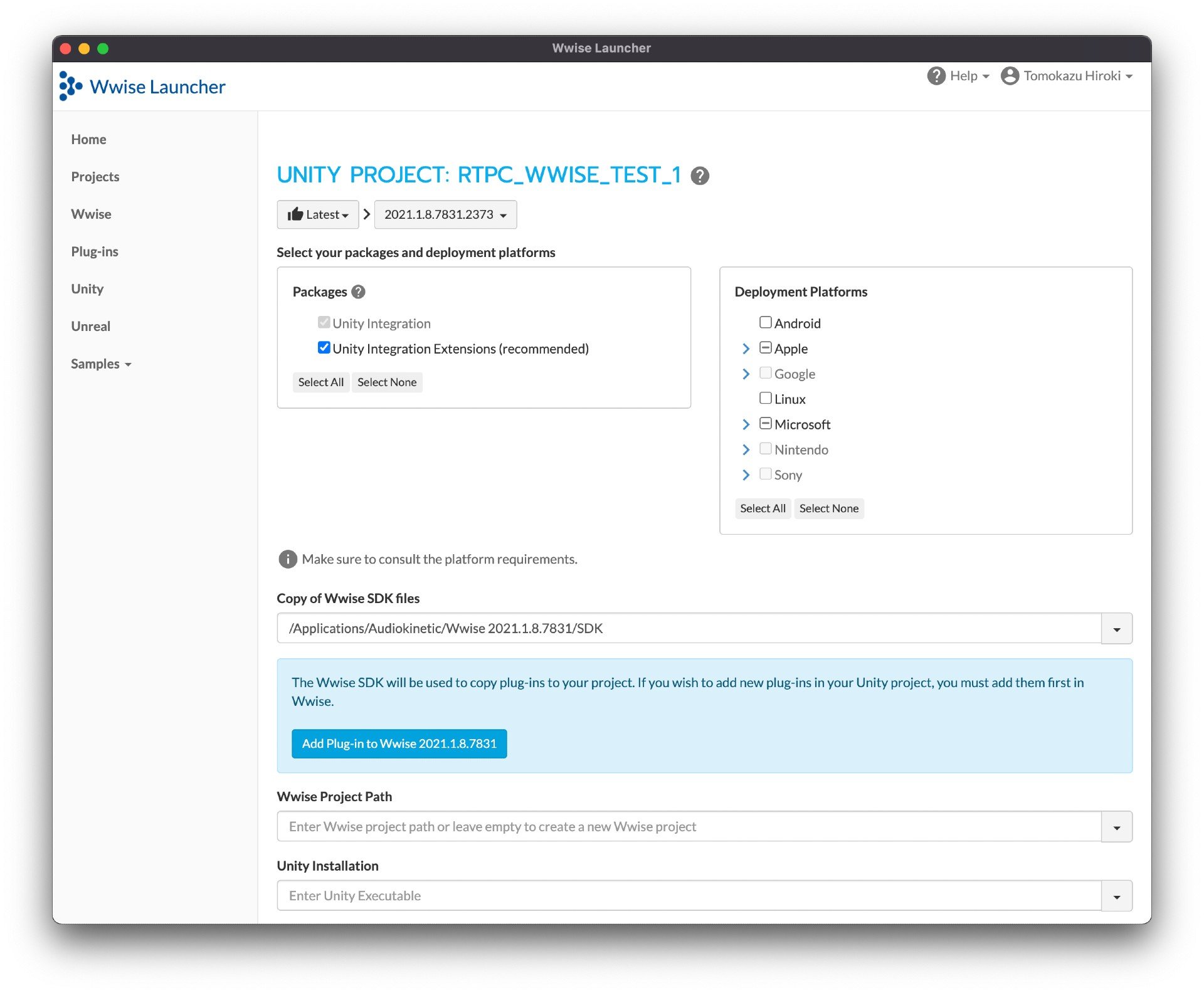Click the Wwise Launcher logo icon
Image resolution: width=1204 pixels, height=993 pixels.
[70, 85]
